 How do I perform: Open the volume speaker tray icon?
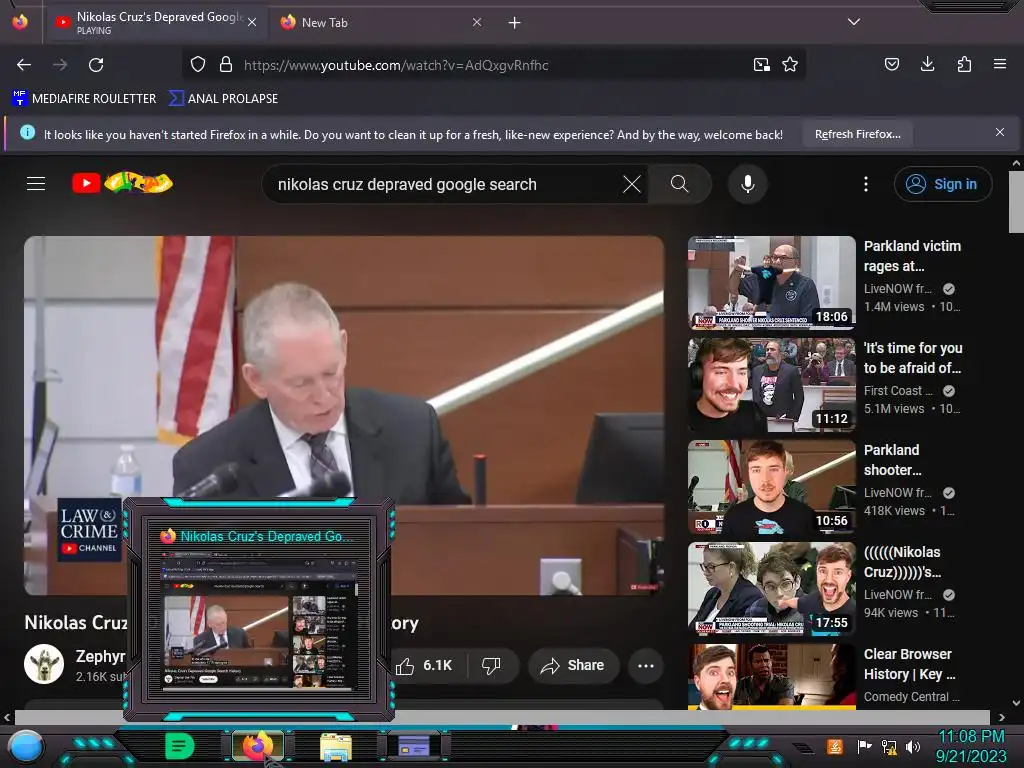coord(913,746)
